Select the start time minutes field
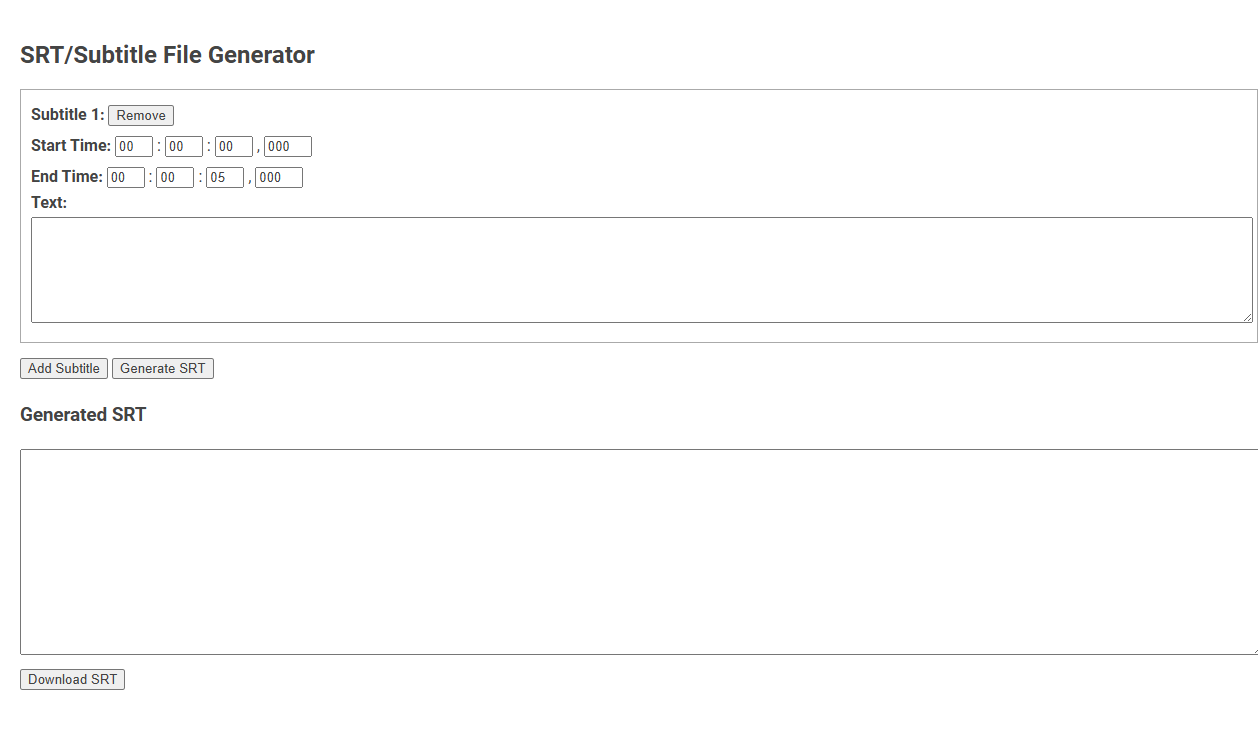This screenshot has height=755, width=1258. click(183, 146)
